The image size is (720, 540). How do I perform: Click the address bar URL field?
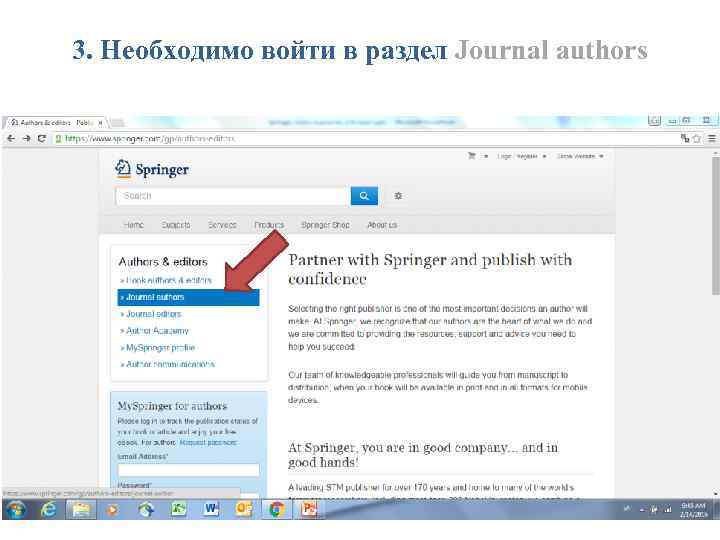(363, 138)
